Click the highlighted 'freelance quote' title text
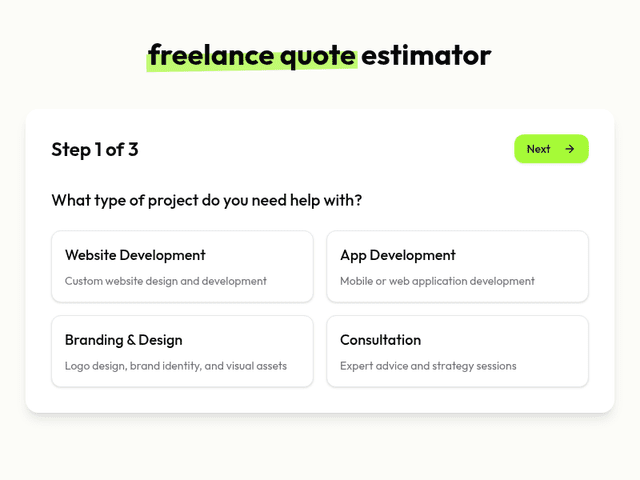The height and width of the screenshot is (480, 640). [252, 55]
